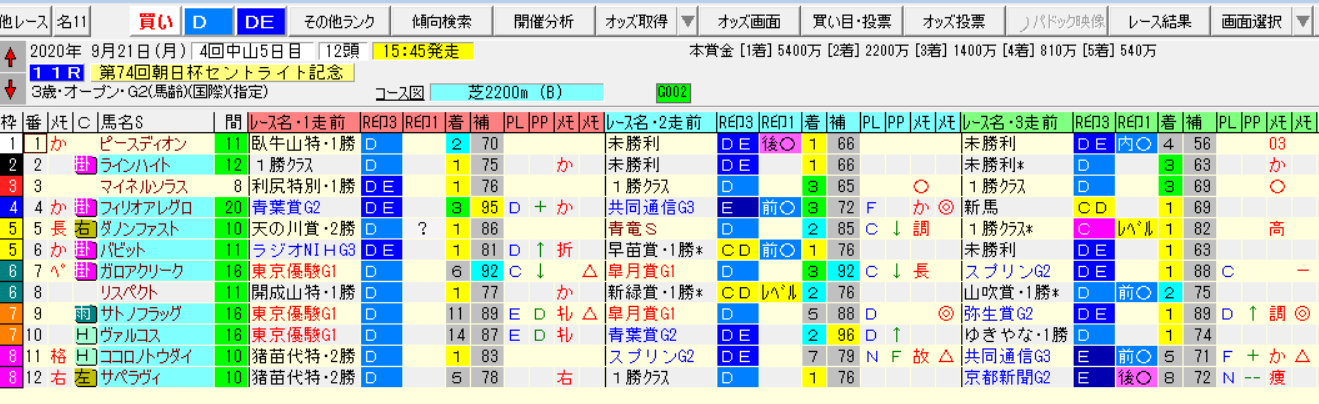Click 開成山特・1勝 in the リスペクト row

pyautogui.click(x=303, y=293)
